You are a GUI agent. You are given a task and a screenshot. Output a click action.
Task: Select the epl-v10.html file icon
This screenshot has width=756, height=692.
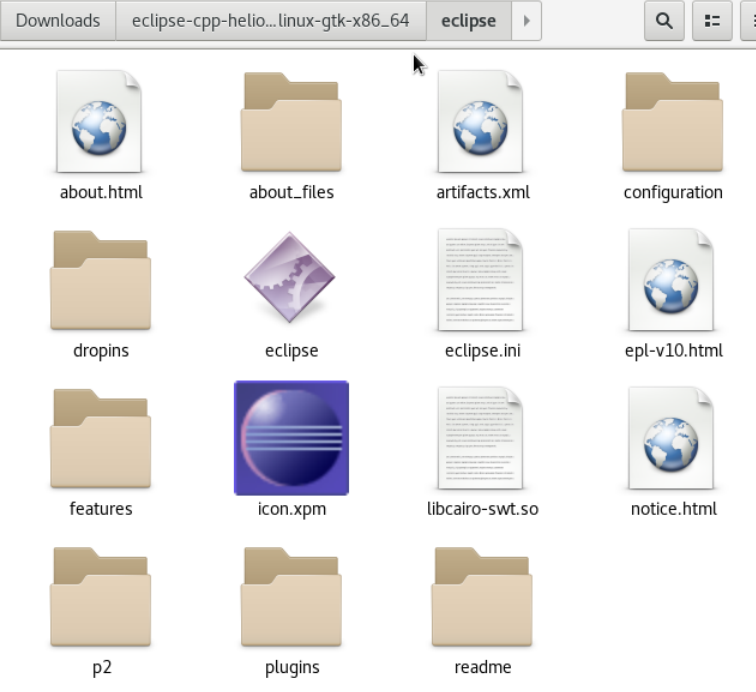tap(671, 280)
